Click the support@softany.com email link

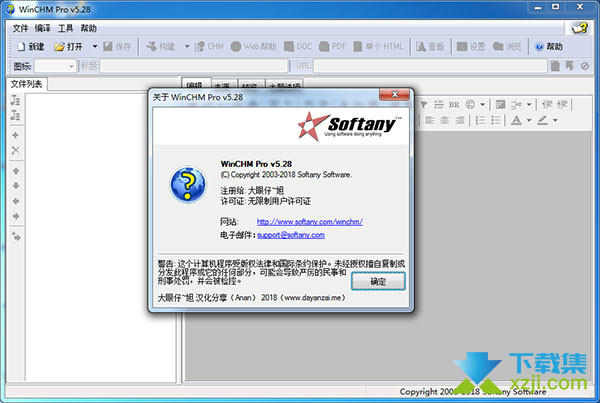click(291, 235)
